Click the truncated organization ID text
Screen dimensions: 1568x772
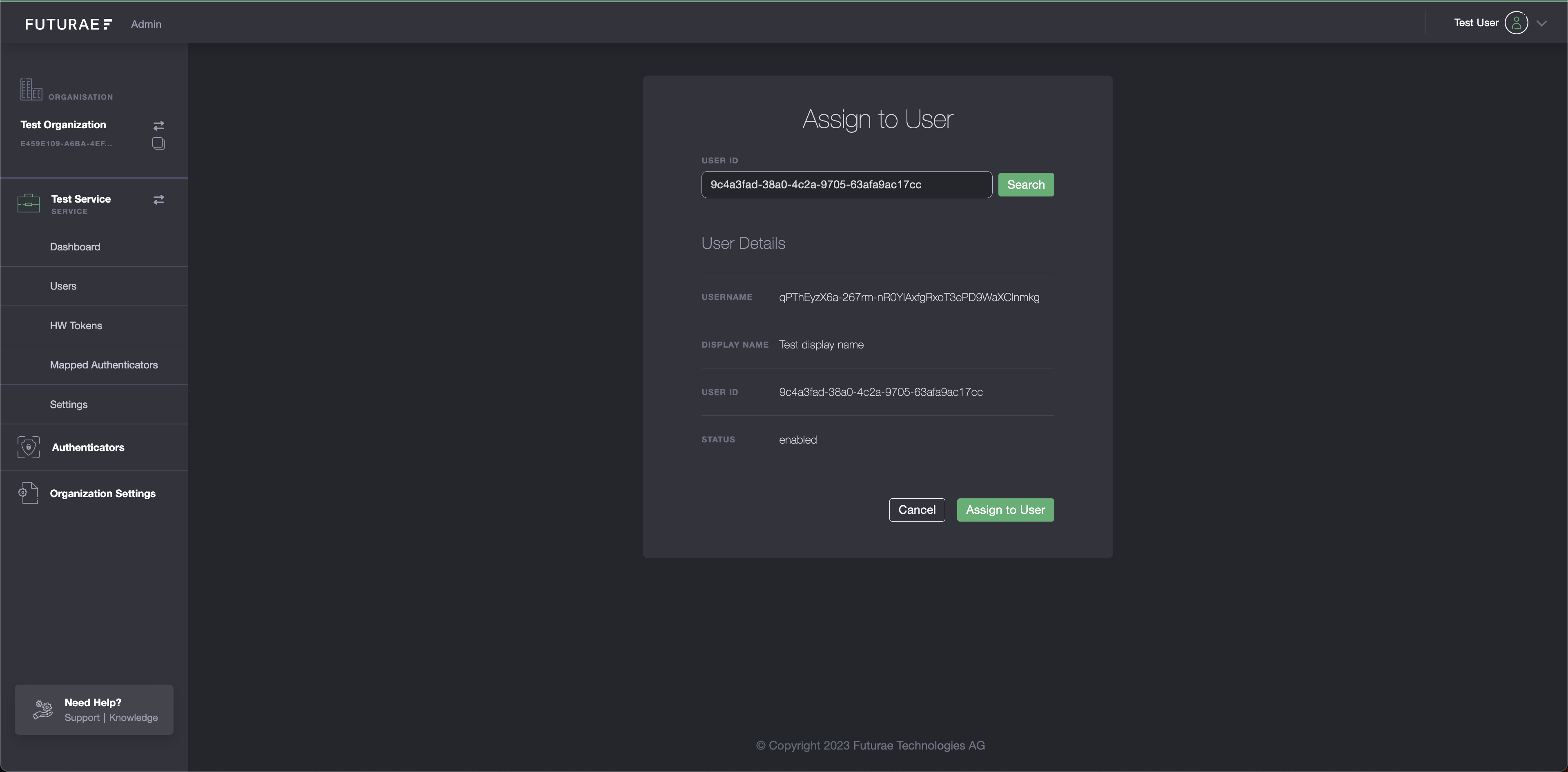pos(66,144)
